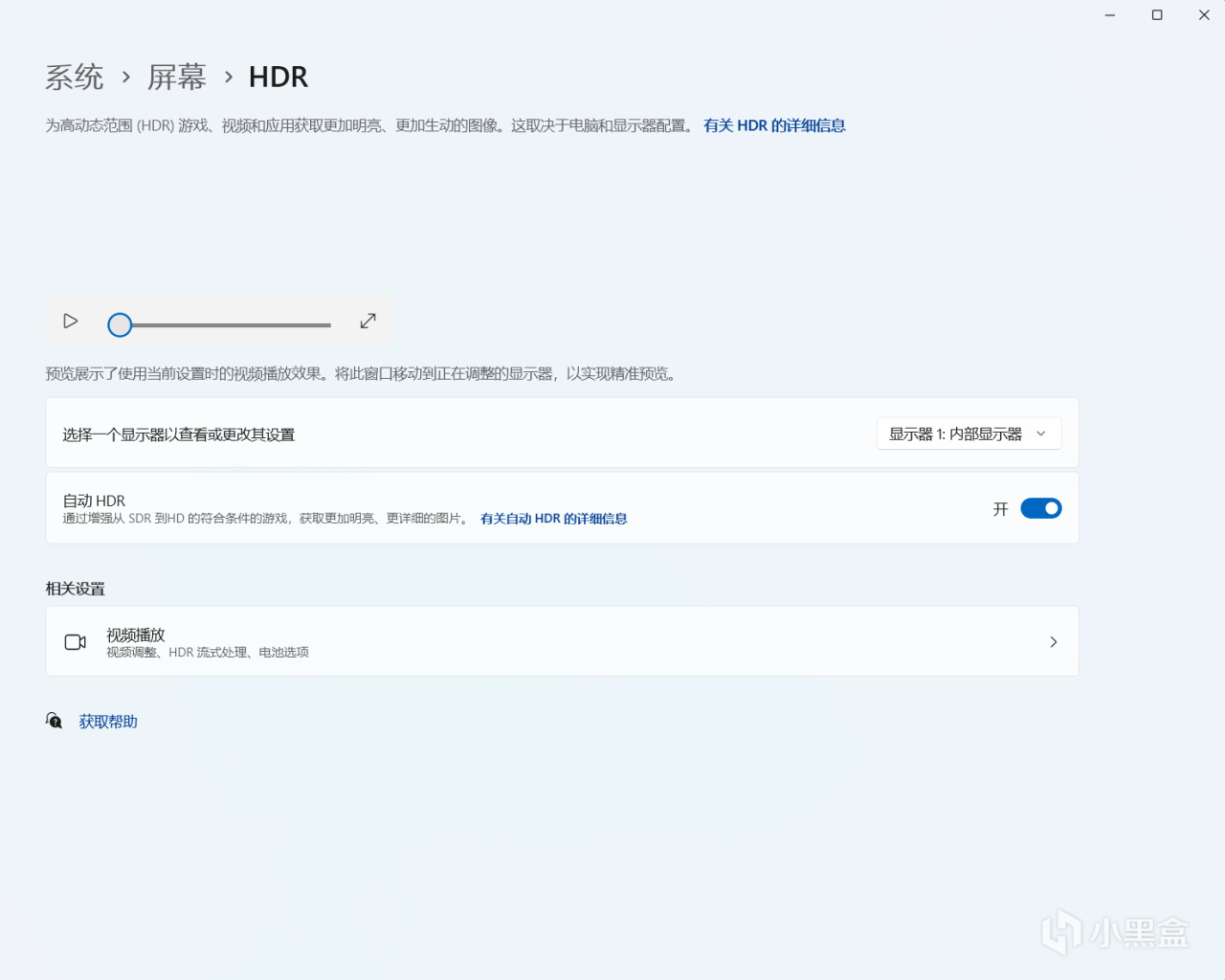The height and width of the screenshot is (980, 1225).
Task: Open the 有关自动 HDR 的详细信息 link
Action: point(554,519)
